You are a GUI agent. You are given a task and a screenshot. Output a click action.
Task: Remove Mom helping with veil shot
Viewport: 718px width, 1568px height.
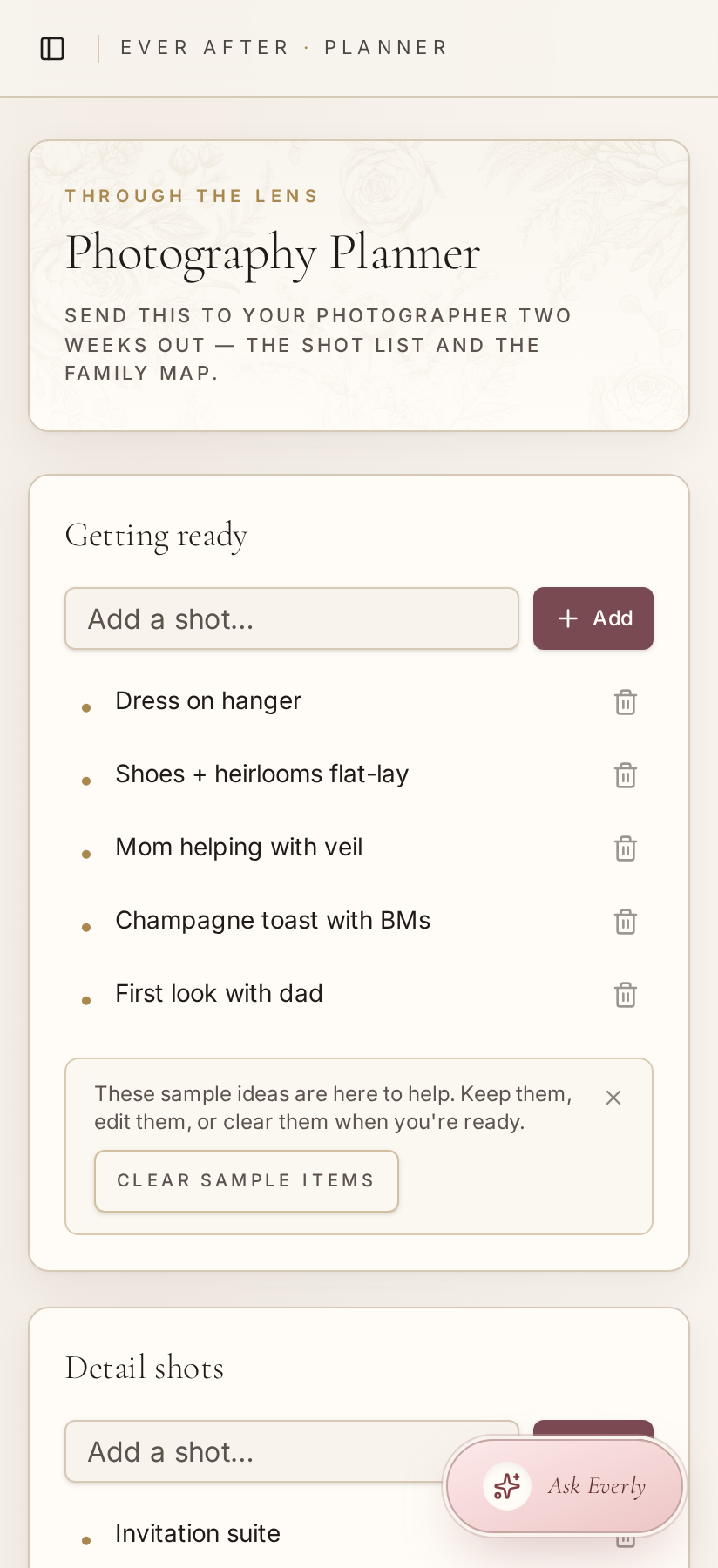pos(626,848)
